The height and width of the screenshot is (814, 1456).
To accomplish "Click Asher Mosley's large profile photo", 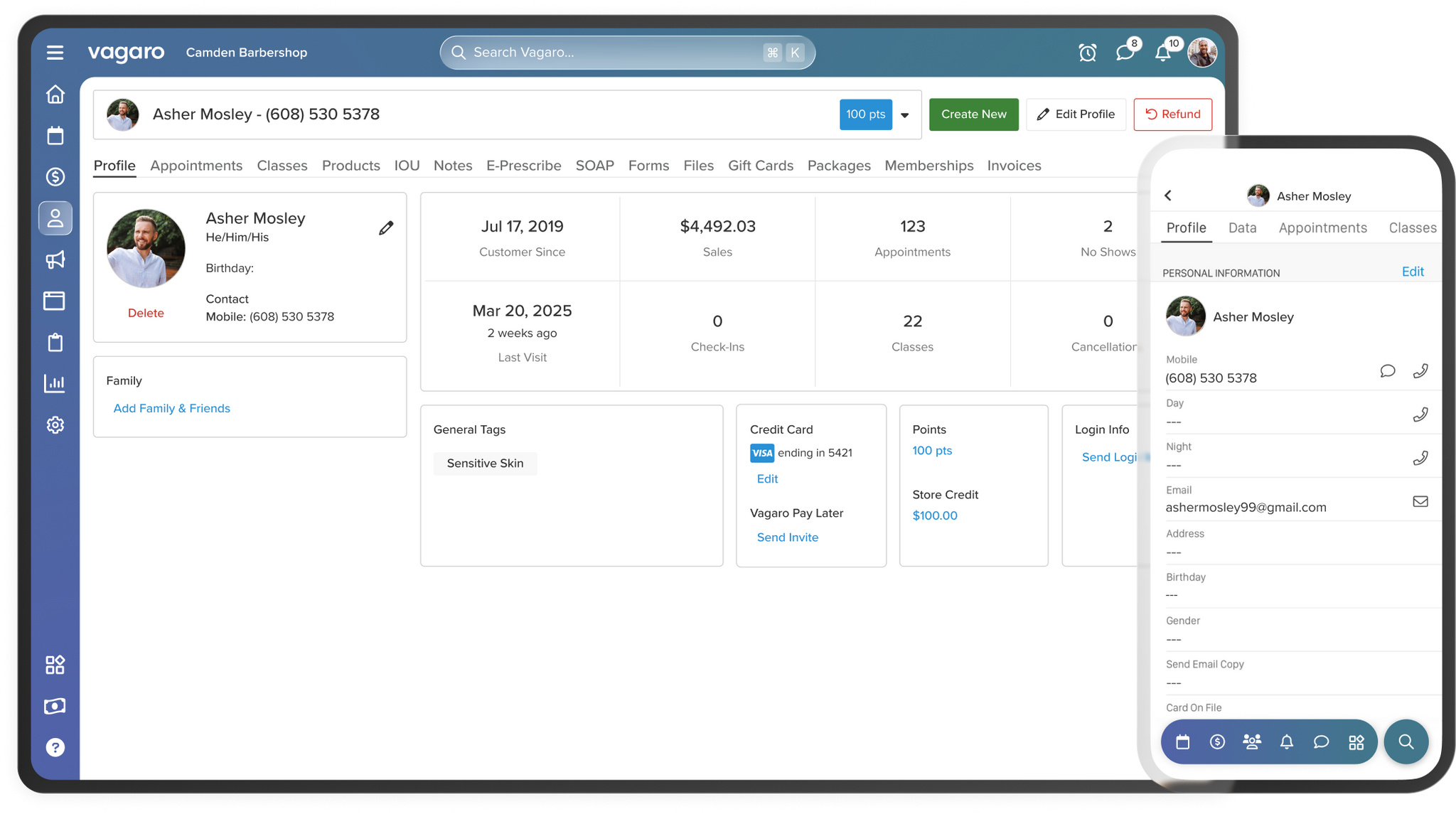I will [x=146, y=248].
